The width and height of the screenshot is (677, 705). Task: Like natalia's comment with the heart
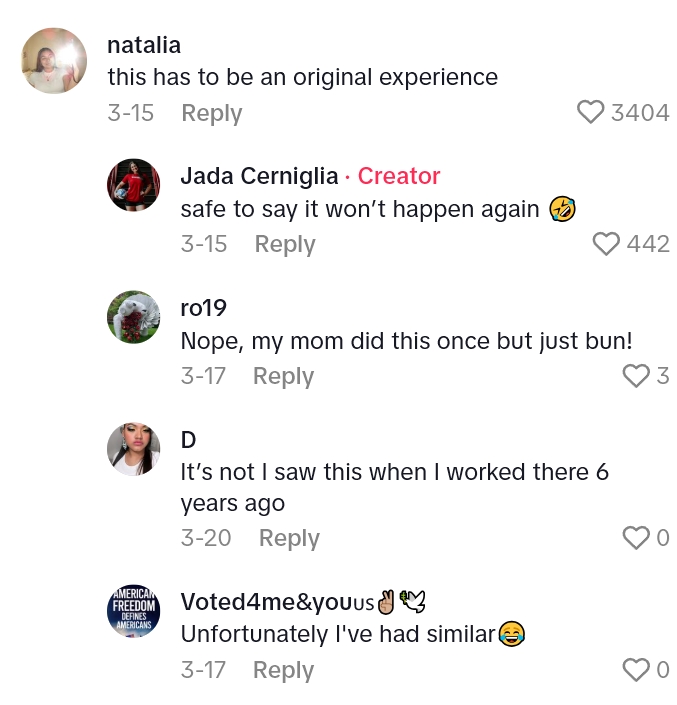click(591, 112)
